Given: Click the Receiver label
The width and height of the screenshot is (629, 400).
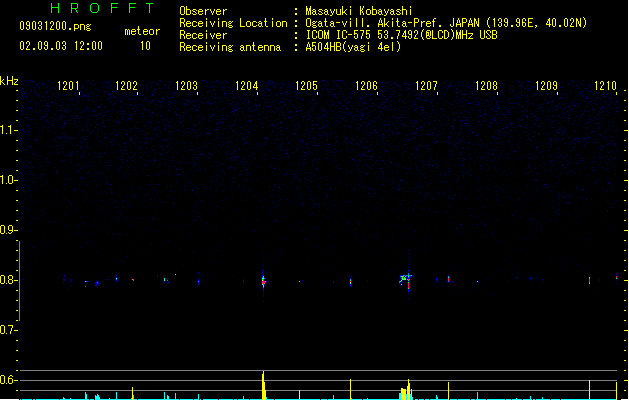Looking at the screenshot, I should [x=203, y=35].
